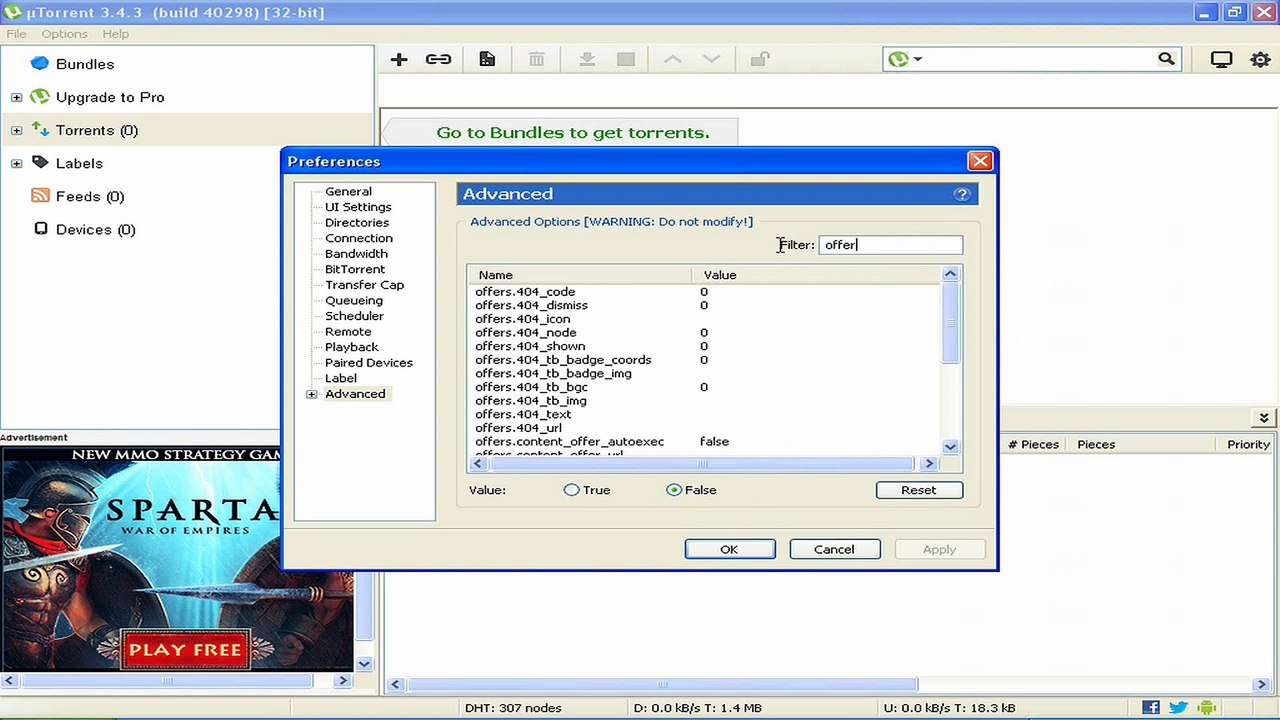Click the detail pane horizontal scrollbar thumb
Image resolution: width=1280 pixels, height=720 pixels.
point(662,684)
